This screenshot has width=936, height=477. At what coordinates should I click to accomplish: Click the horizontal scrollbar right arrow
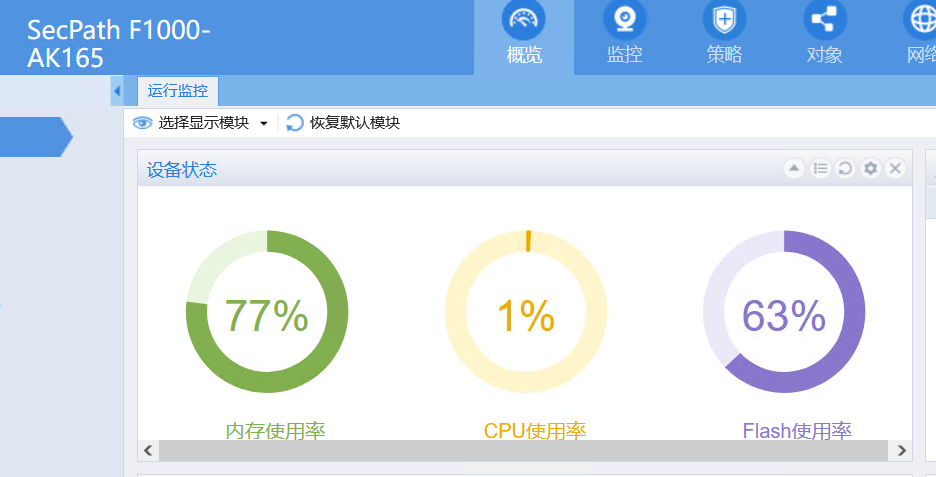(x=901, y=450)
